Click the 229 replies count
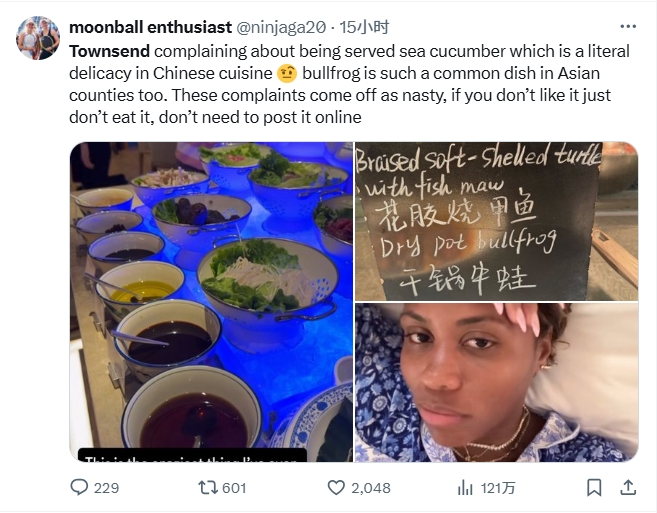 pyautogui.click(x=106, y=488)
